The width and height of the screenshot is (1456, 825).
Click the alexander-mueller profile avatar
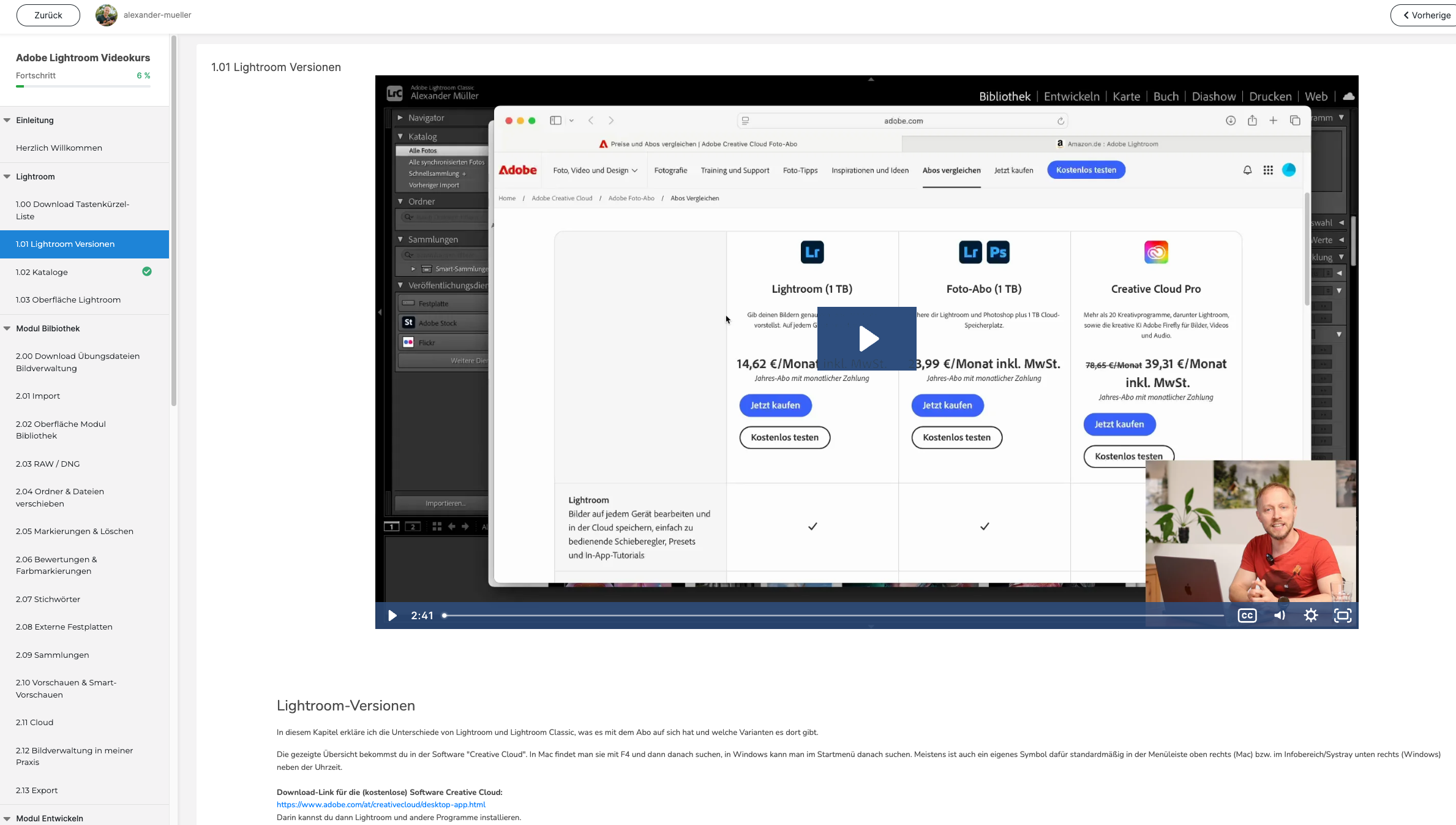[107, 15]
